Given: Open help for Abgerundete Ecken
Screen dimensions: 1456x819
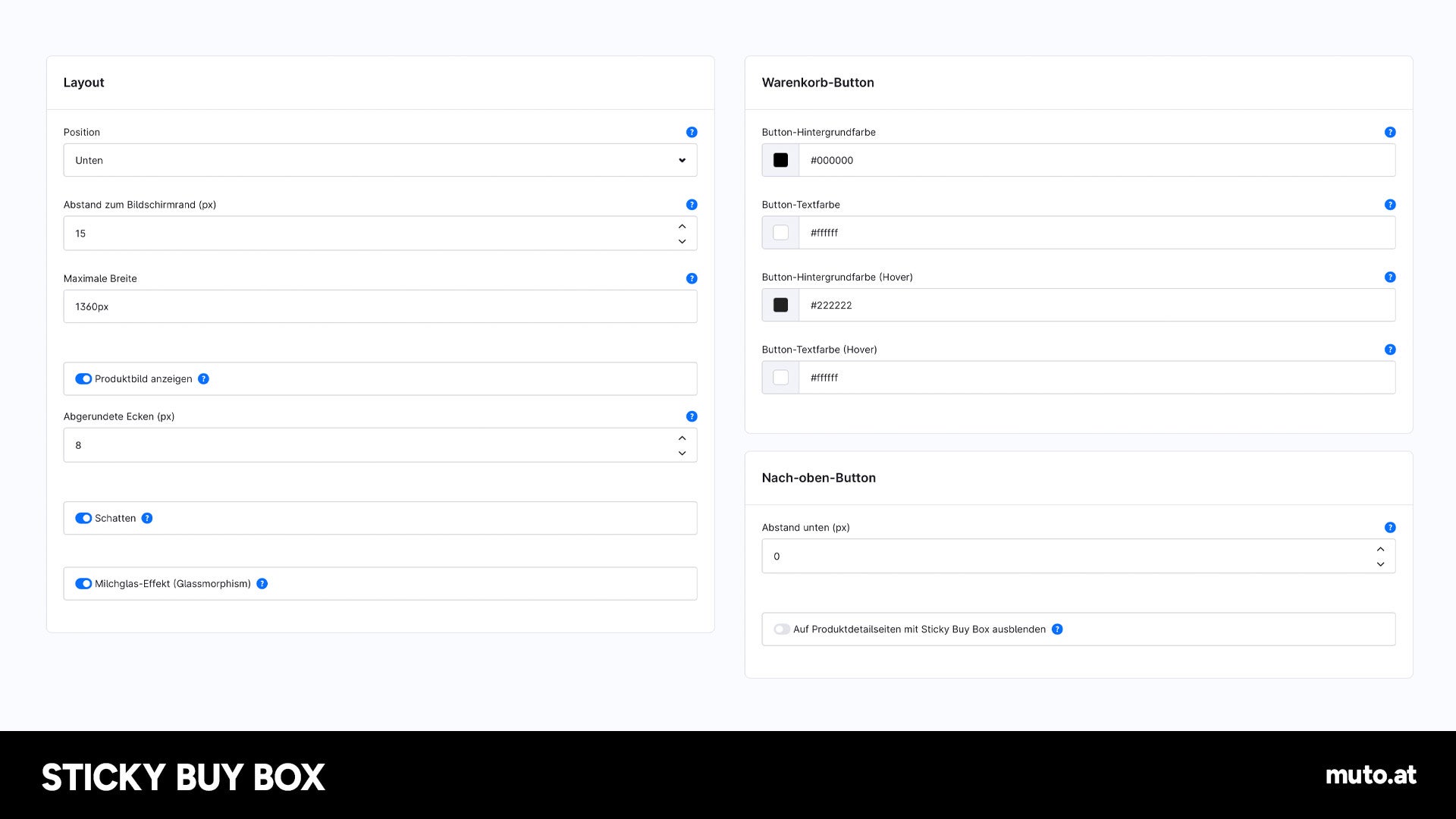Looking at the screenshot, I should [x=692, y=416].
